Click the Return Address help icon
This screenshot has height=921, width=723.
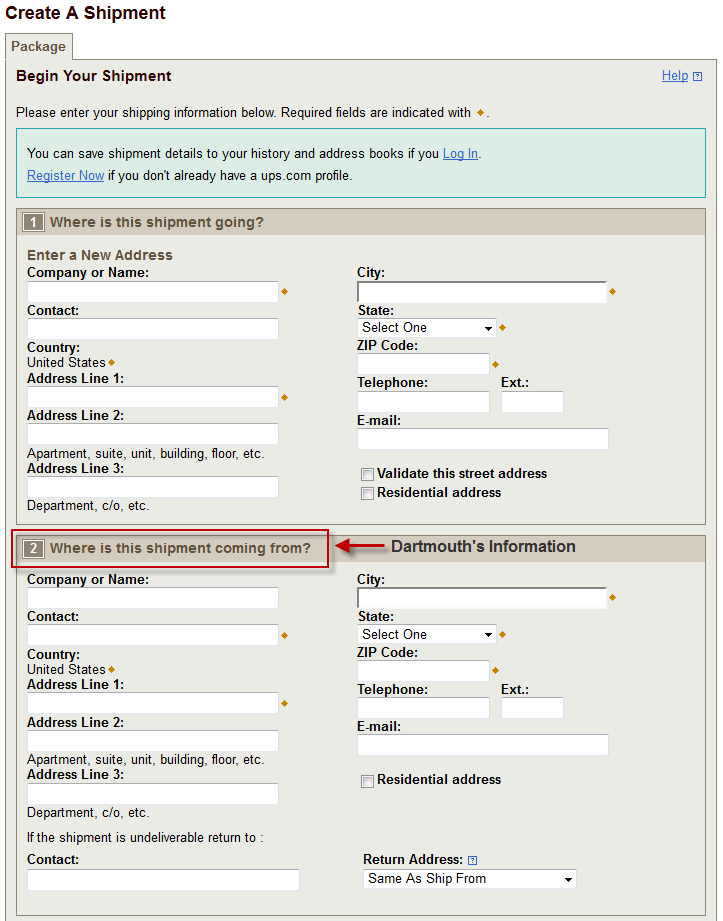click(473, 860)
